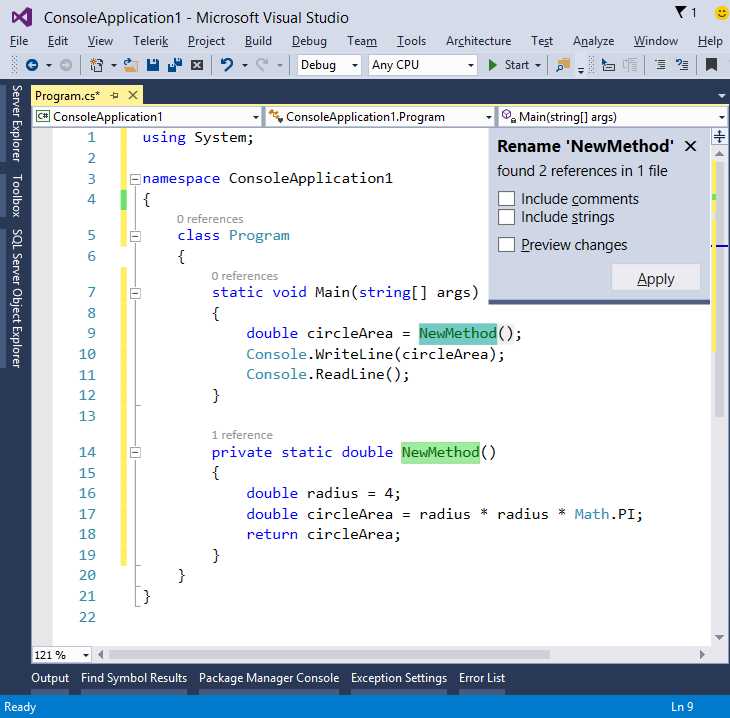Open the Server Explorer side tab
This screenshot has height=718, width=730.
tap(16, 123)
